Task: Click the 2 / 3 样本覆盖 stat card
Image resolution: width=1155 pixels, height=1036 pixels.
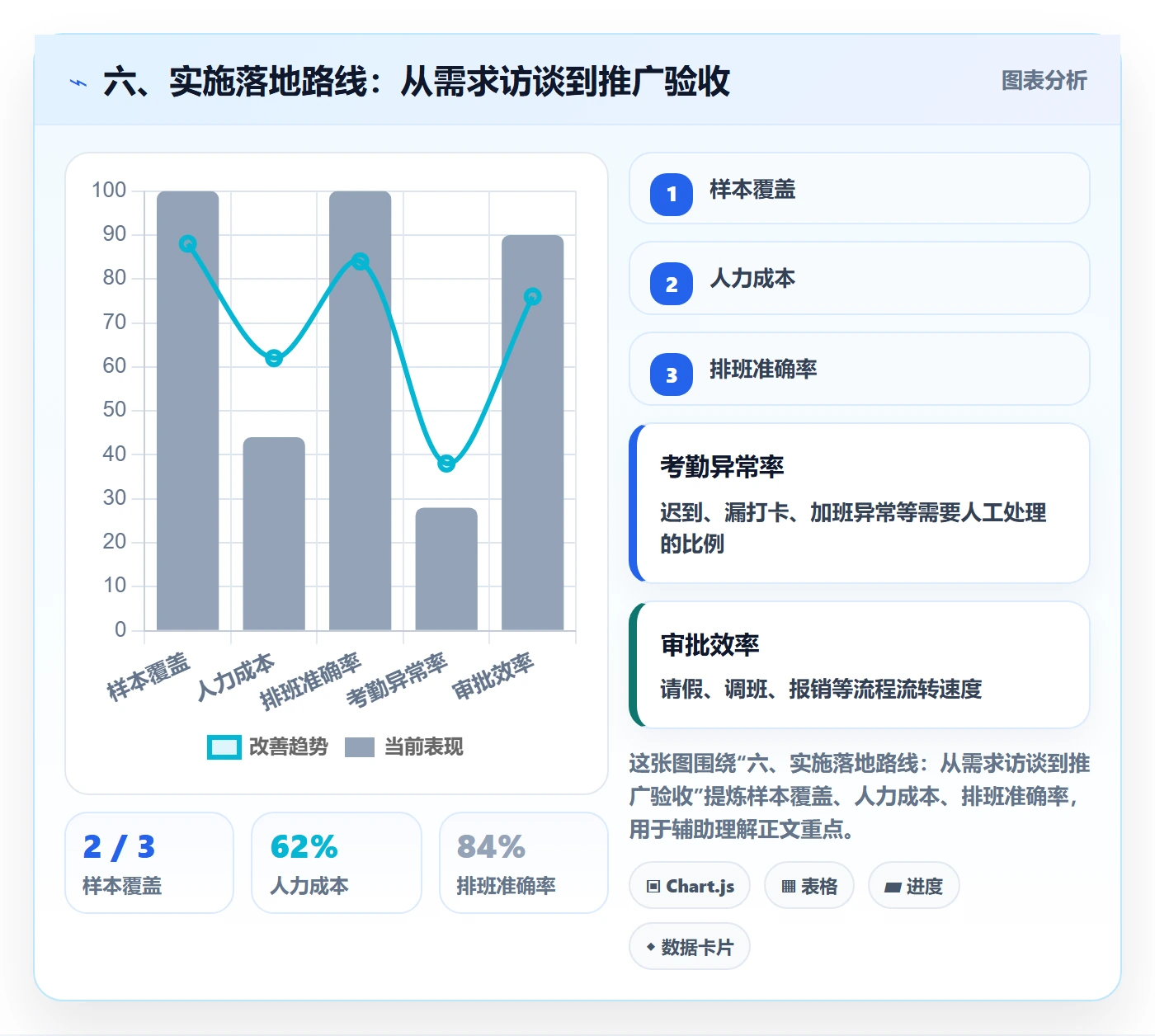Action: click(149, 863)
